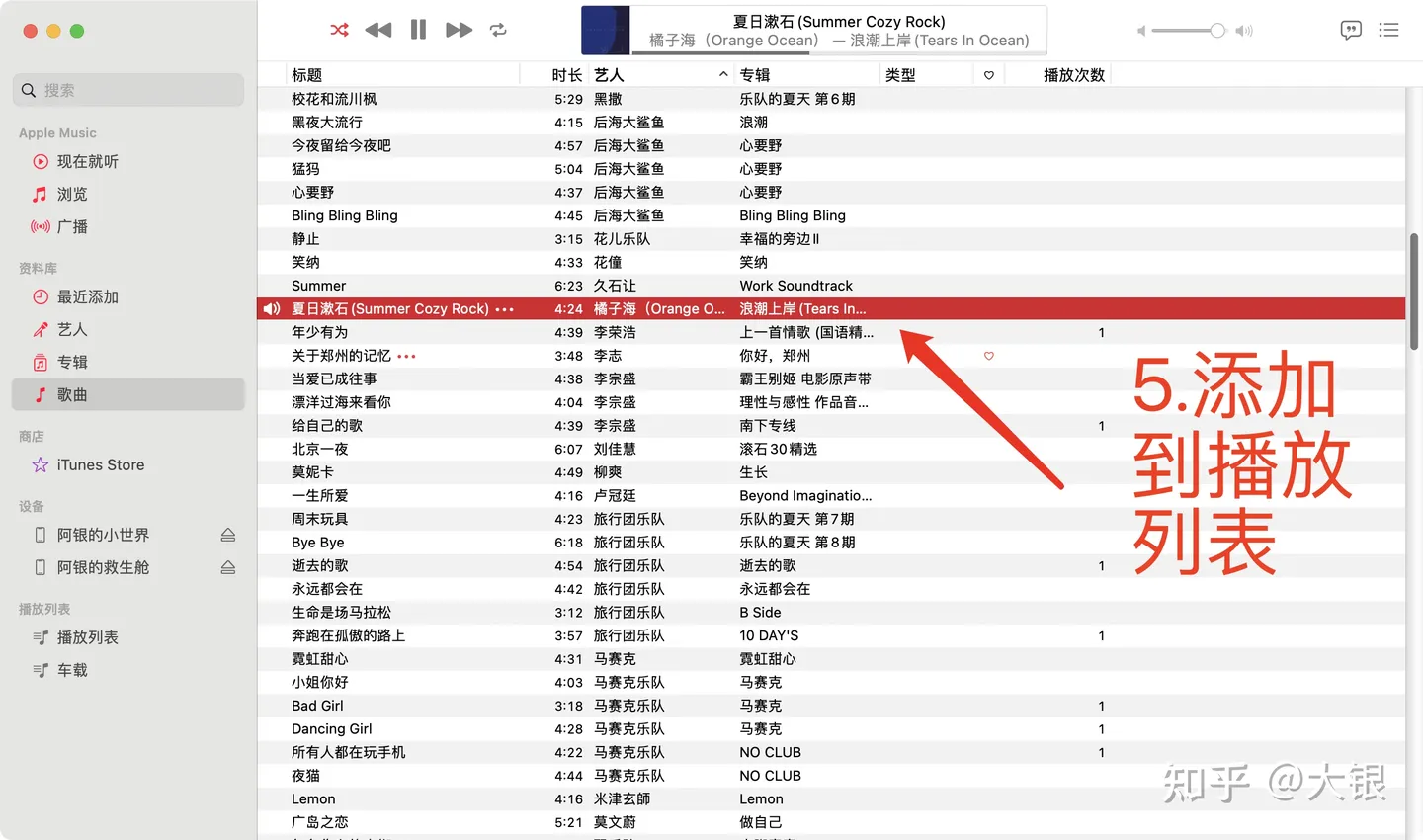Open the lyrics panel

(x=1351, y=30)
